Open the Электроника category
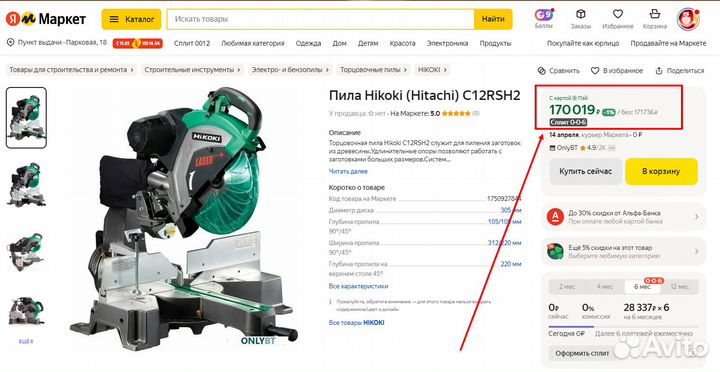The image size is (720, 372). pyautogui.click(x=447, y=44)
